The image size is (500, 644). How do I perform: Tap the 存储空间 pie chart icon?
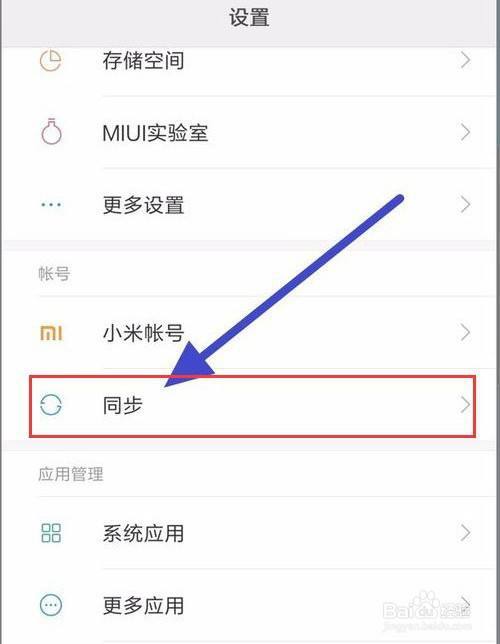pos(51,61)
